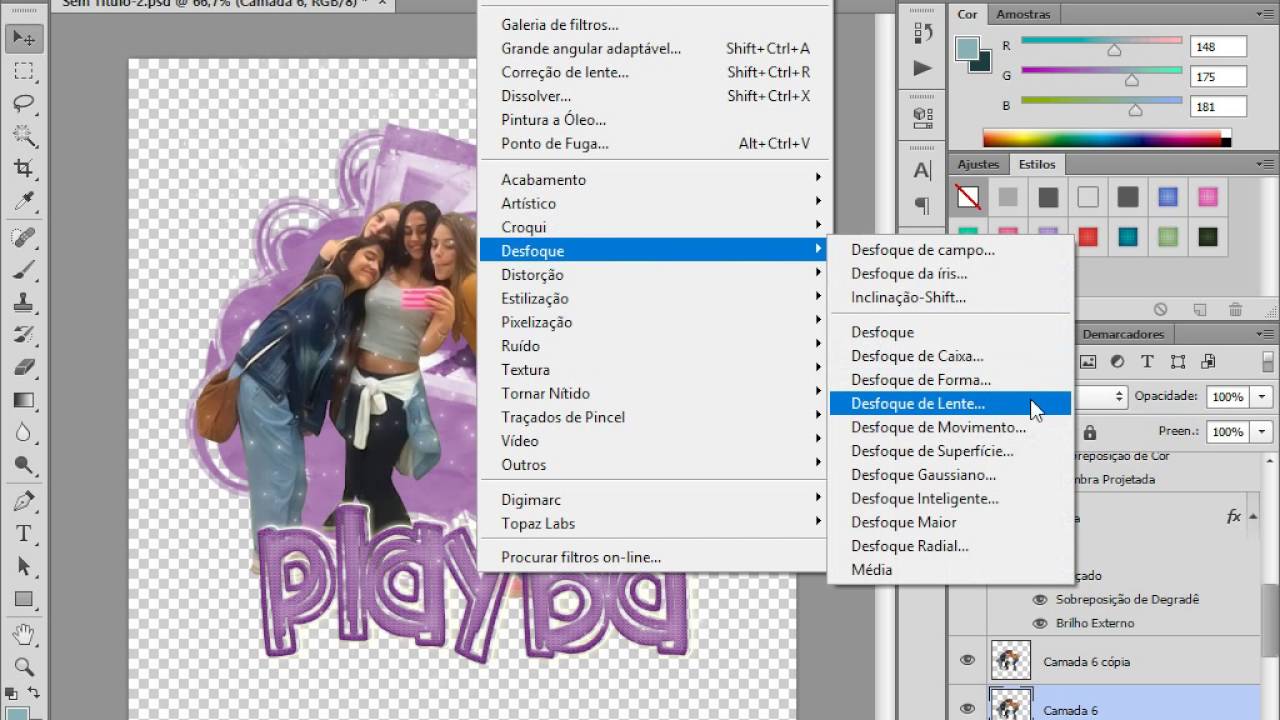Image resolution: width=1280 pixels, height=720 pixels.
Task: Open the Actions panel play icon
Action: [923, 68]
